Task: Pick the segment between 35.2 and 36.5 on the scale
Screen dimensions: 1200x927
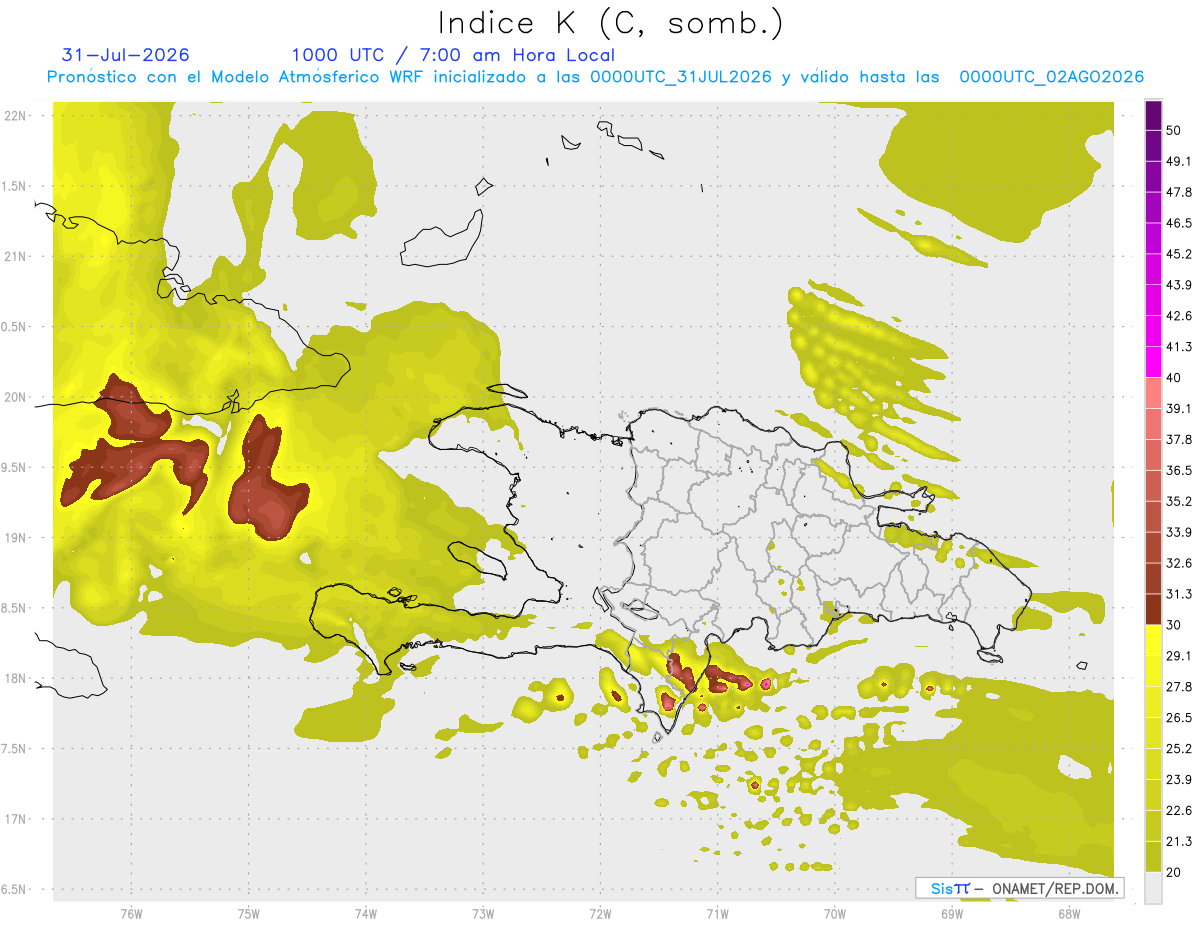Action: 1153,486
